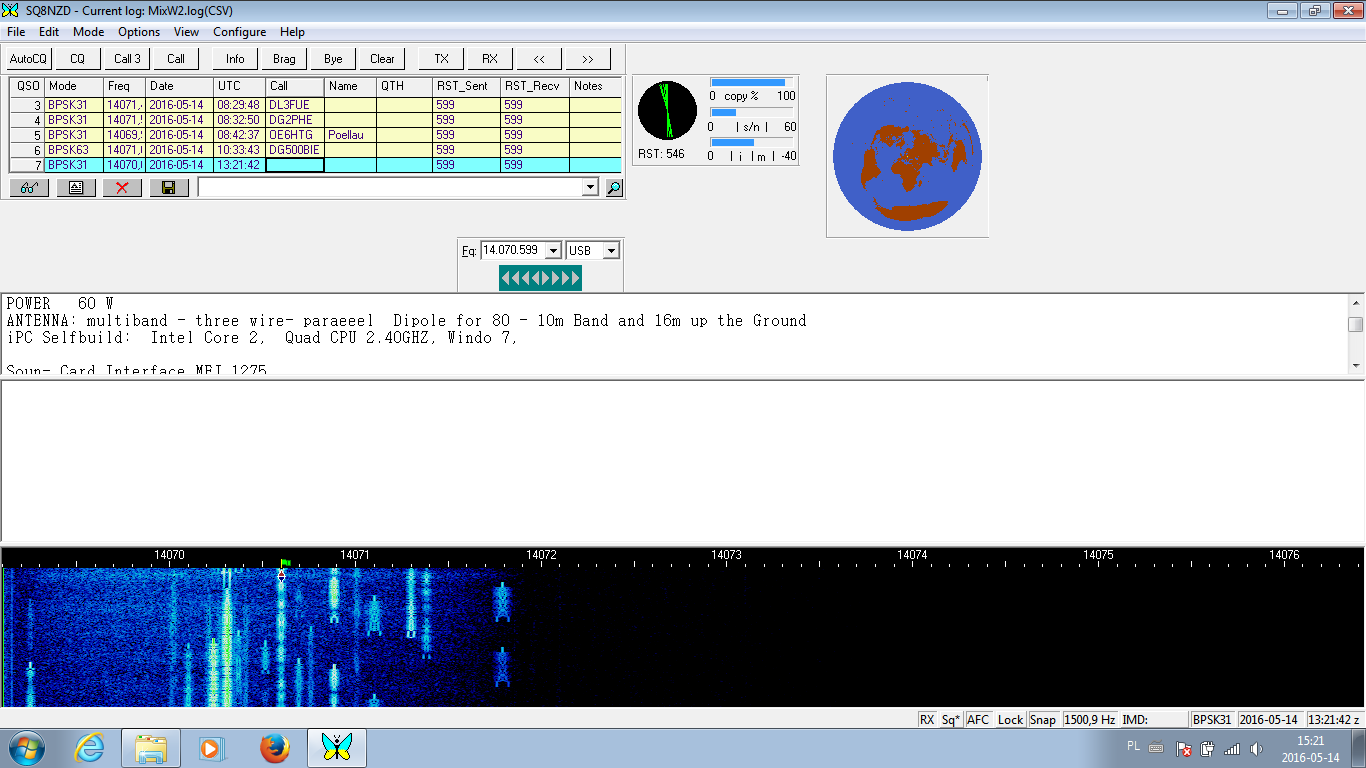Click the world map globe display
The width and height of the screenshot is (1366, 768).
tap(907, 156)
